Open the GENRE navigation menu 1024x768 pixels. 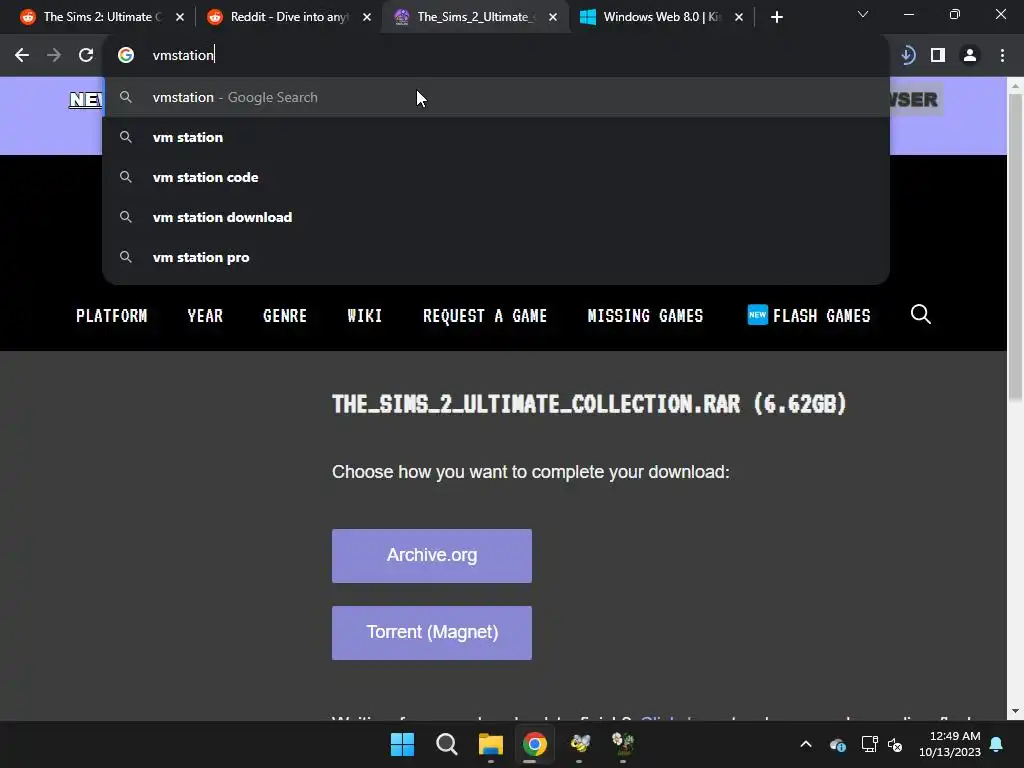[285, 315]
